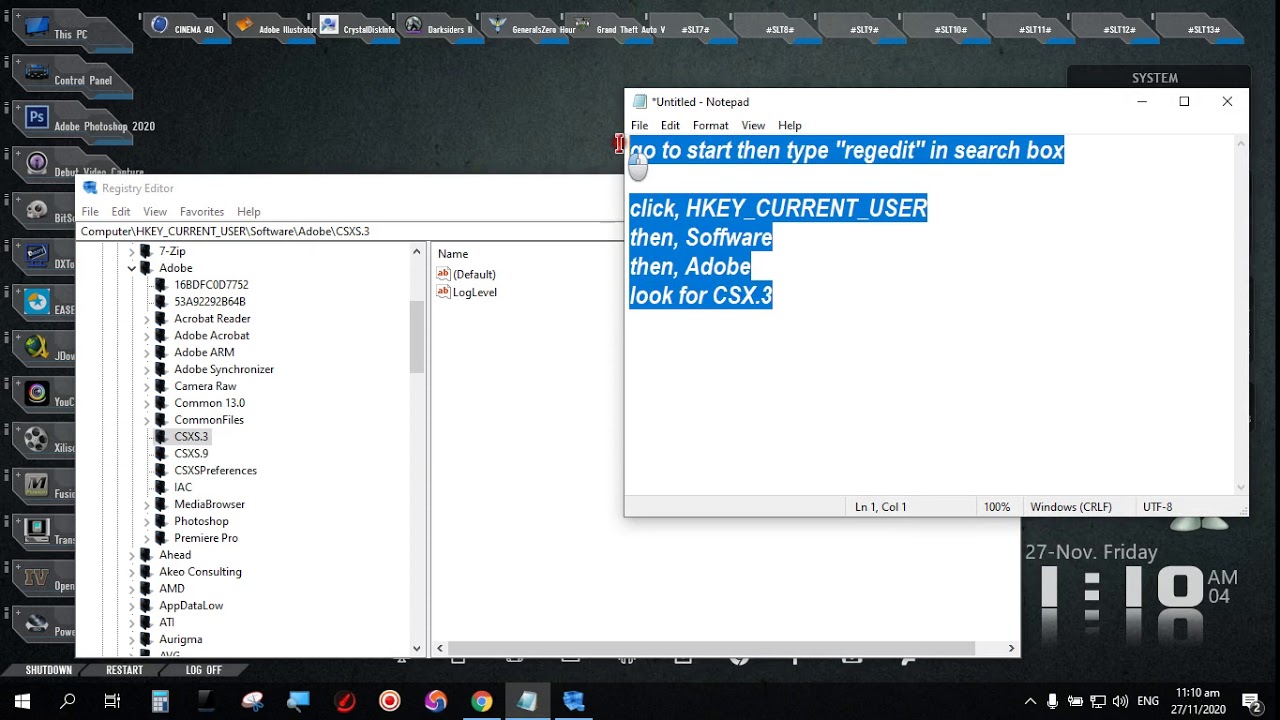Expand the MediaBrowser key
Screen dimensions: 1280x720
[x=146, y=504]
